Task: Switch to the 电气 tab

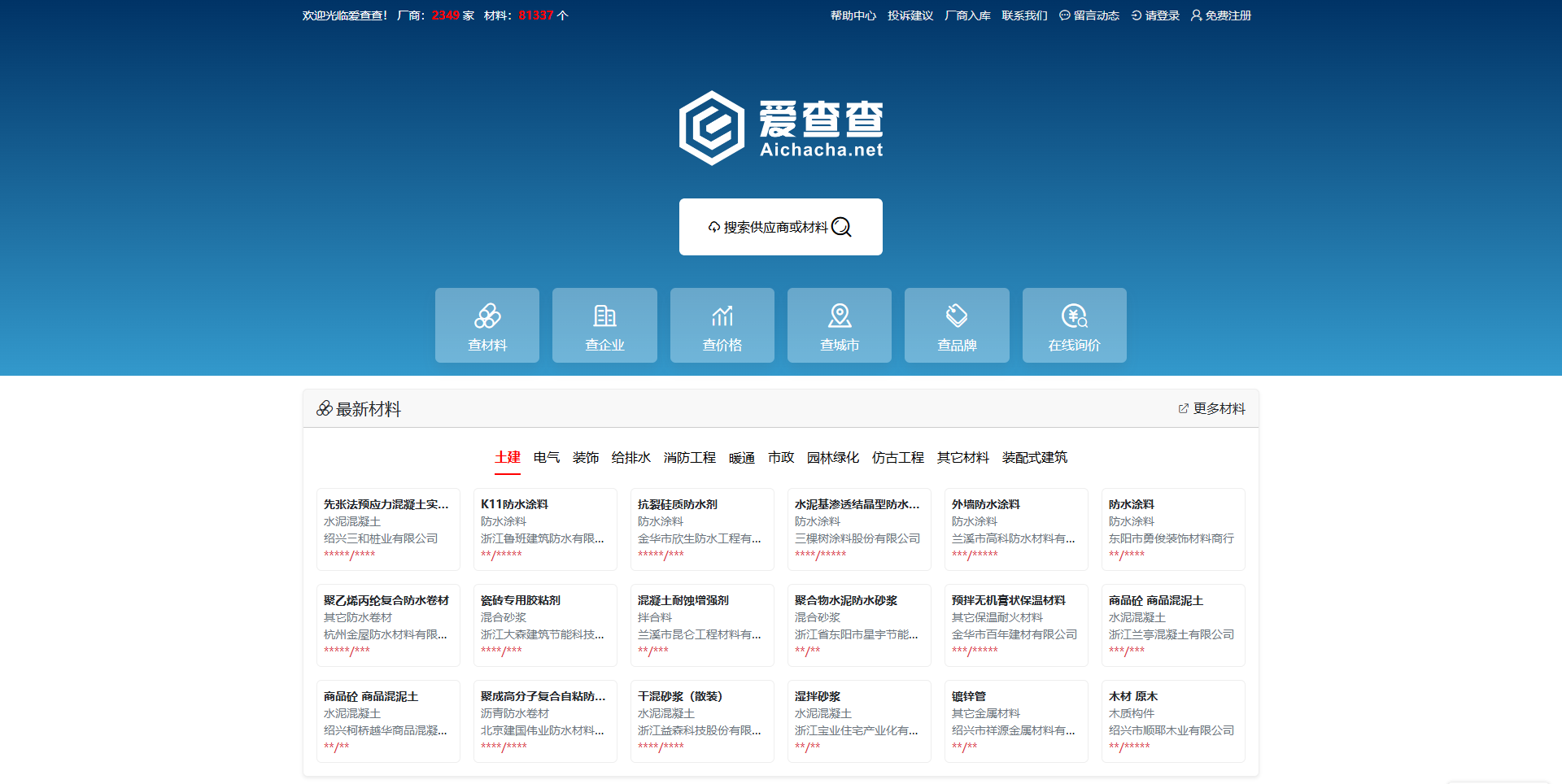Action: click(x=547, y=458)
